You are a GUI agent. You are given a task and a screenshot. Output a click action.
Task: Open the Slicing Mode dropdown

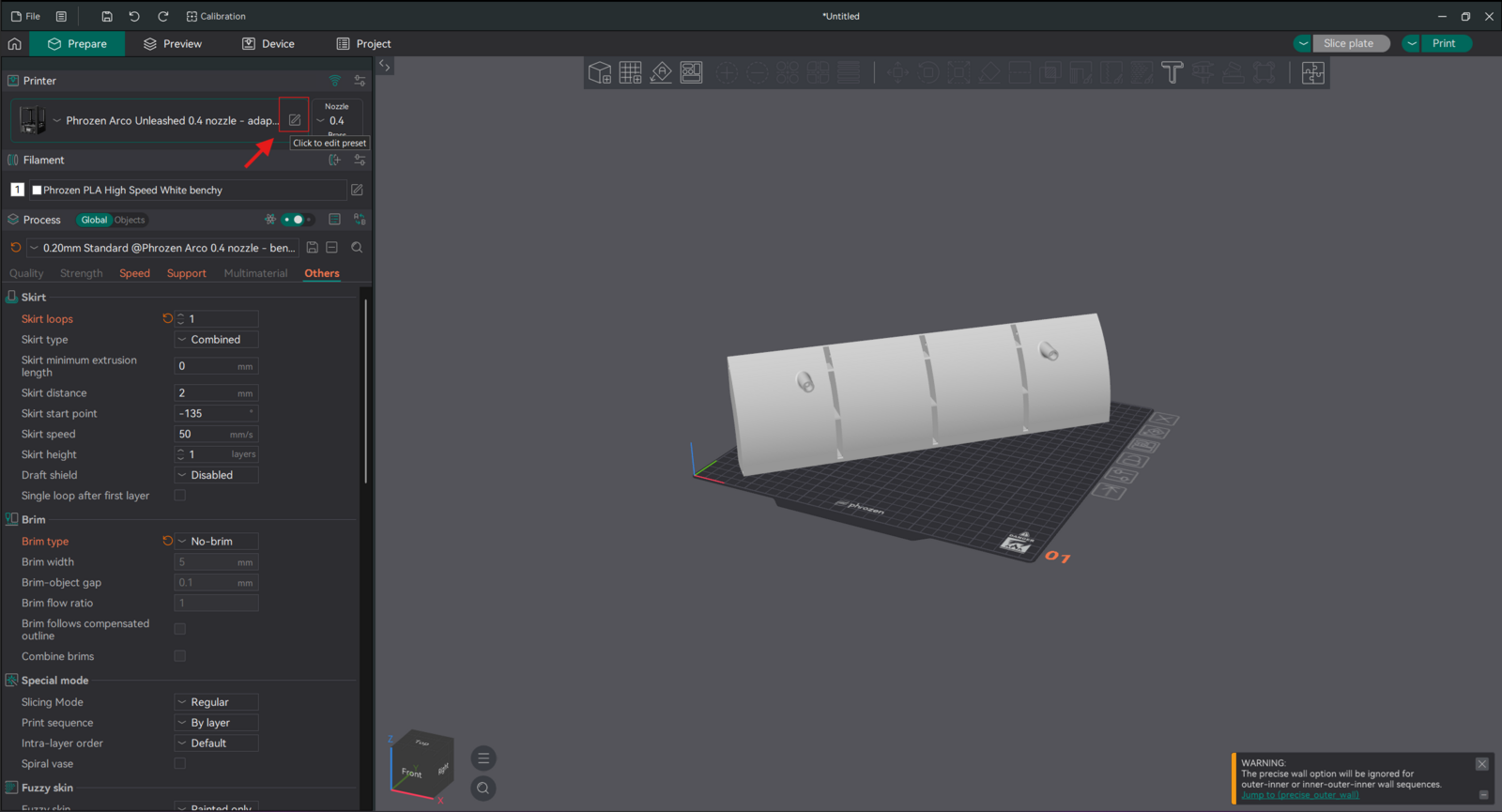(x=216, y=702)
